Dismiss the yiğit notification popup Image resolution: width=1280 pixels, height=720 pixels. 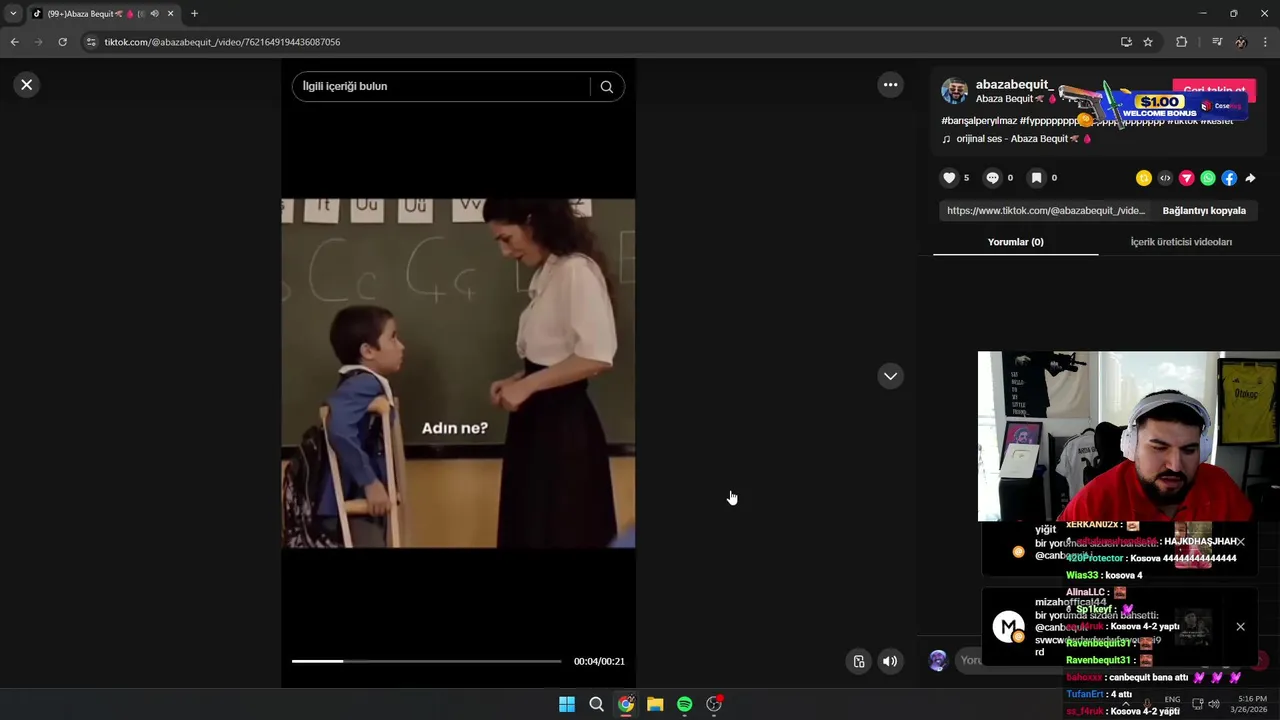tap(1240, 542)
